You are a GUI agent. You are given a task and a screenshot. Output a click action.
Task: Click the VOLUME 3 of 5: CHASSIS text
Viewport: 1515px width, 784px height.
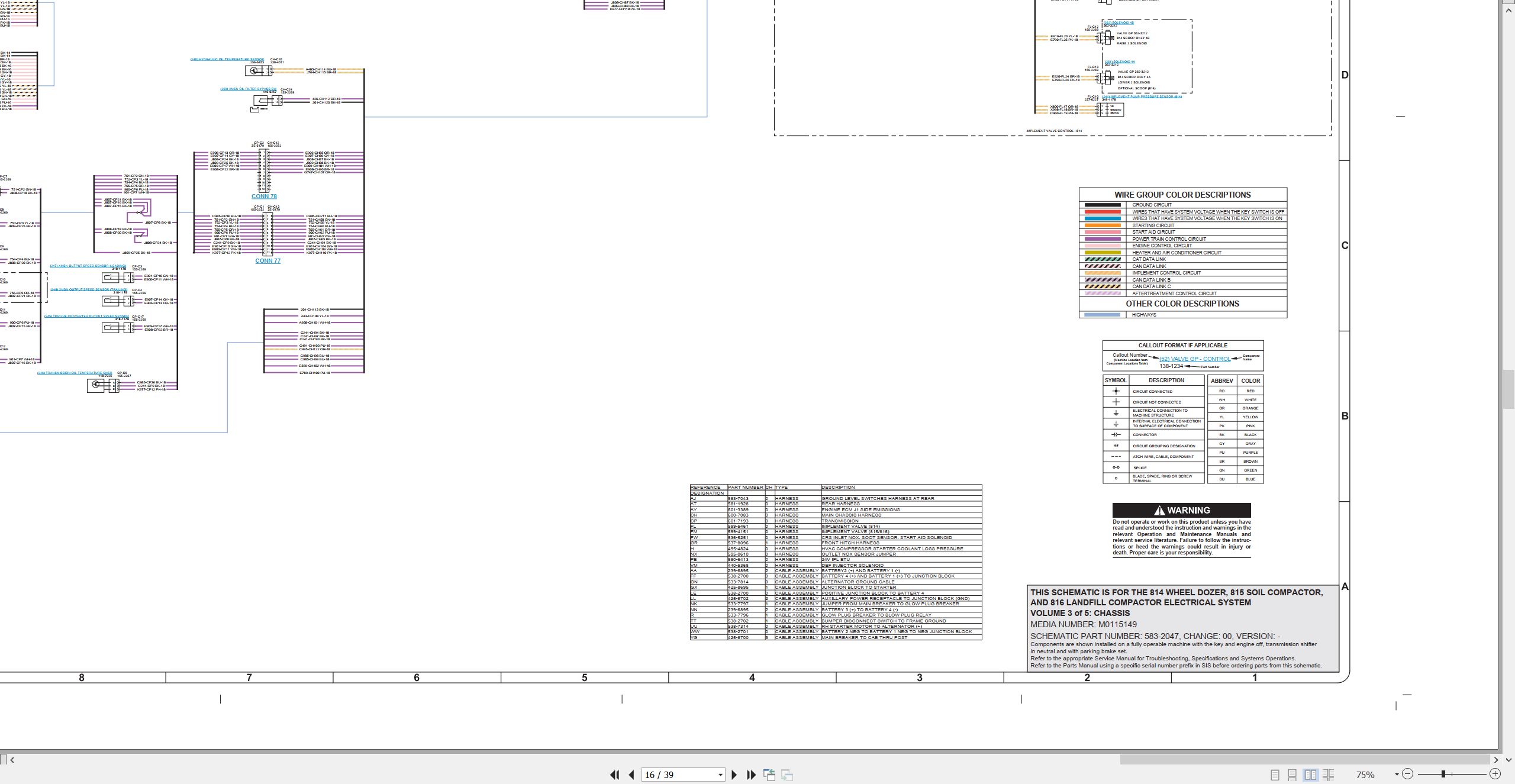(x=1080, y=614)
